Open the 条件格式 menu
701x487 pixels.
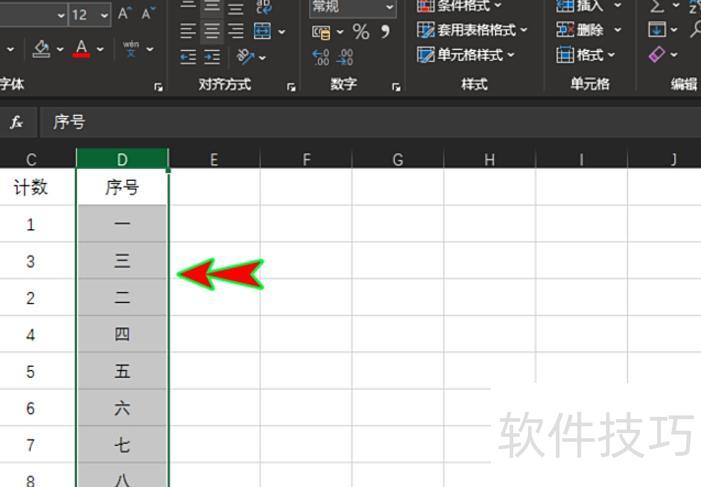pos(459,6)
